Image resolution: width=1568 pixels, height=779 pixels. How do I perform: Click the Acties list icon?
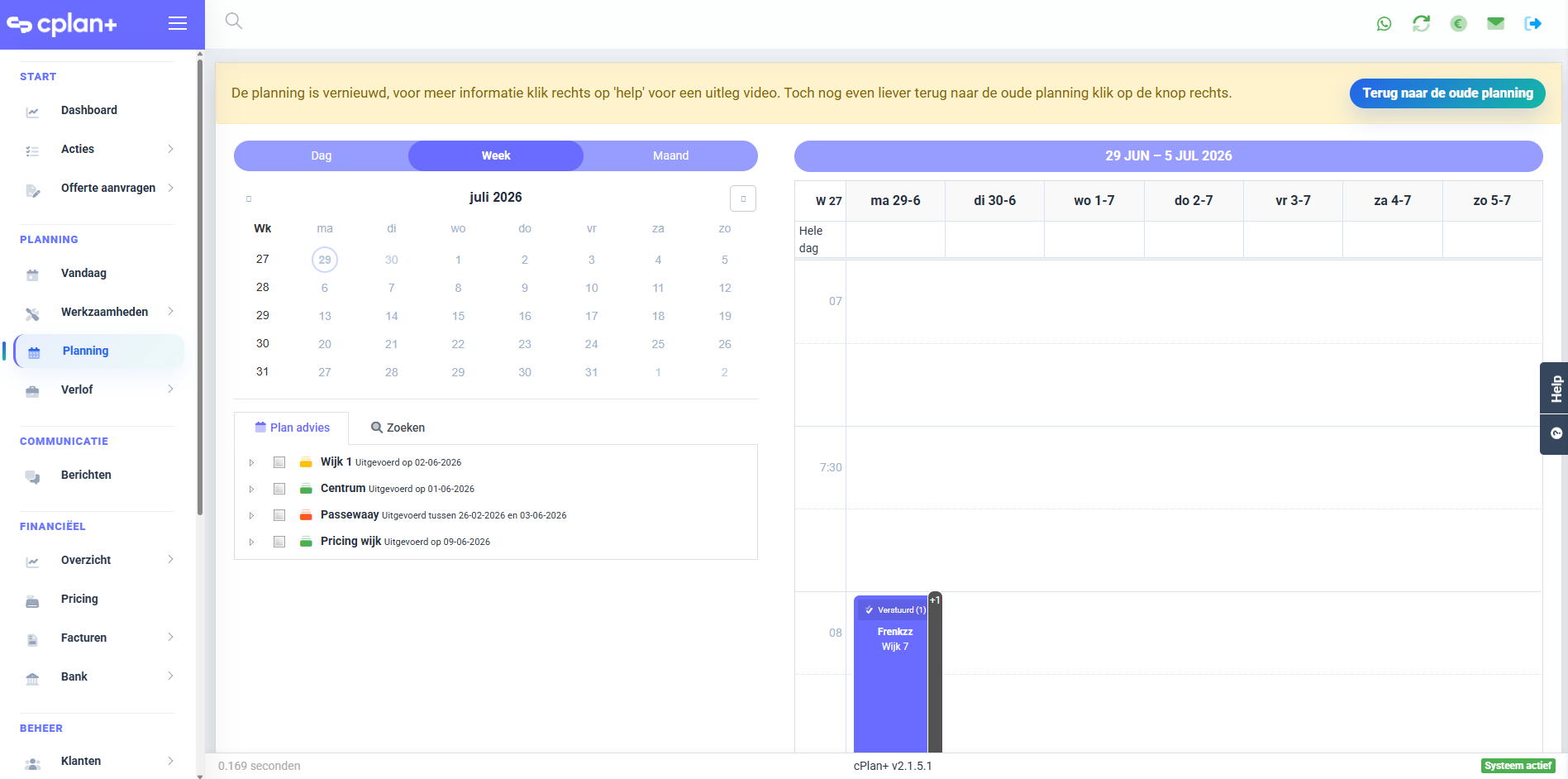[x=32, y=151]
